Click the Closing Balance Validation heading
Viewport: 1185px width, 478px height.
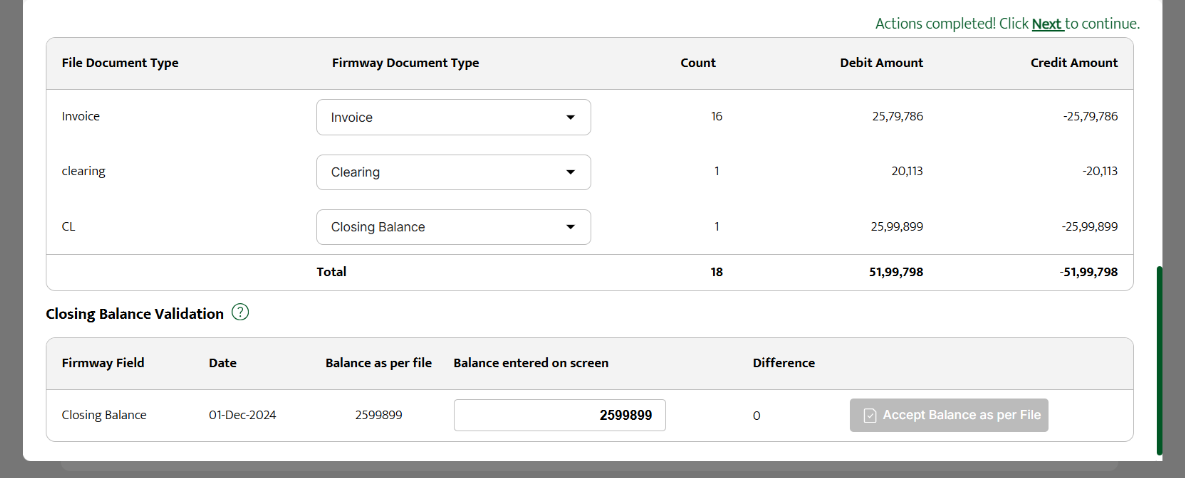click(134, 314)
